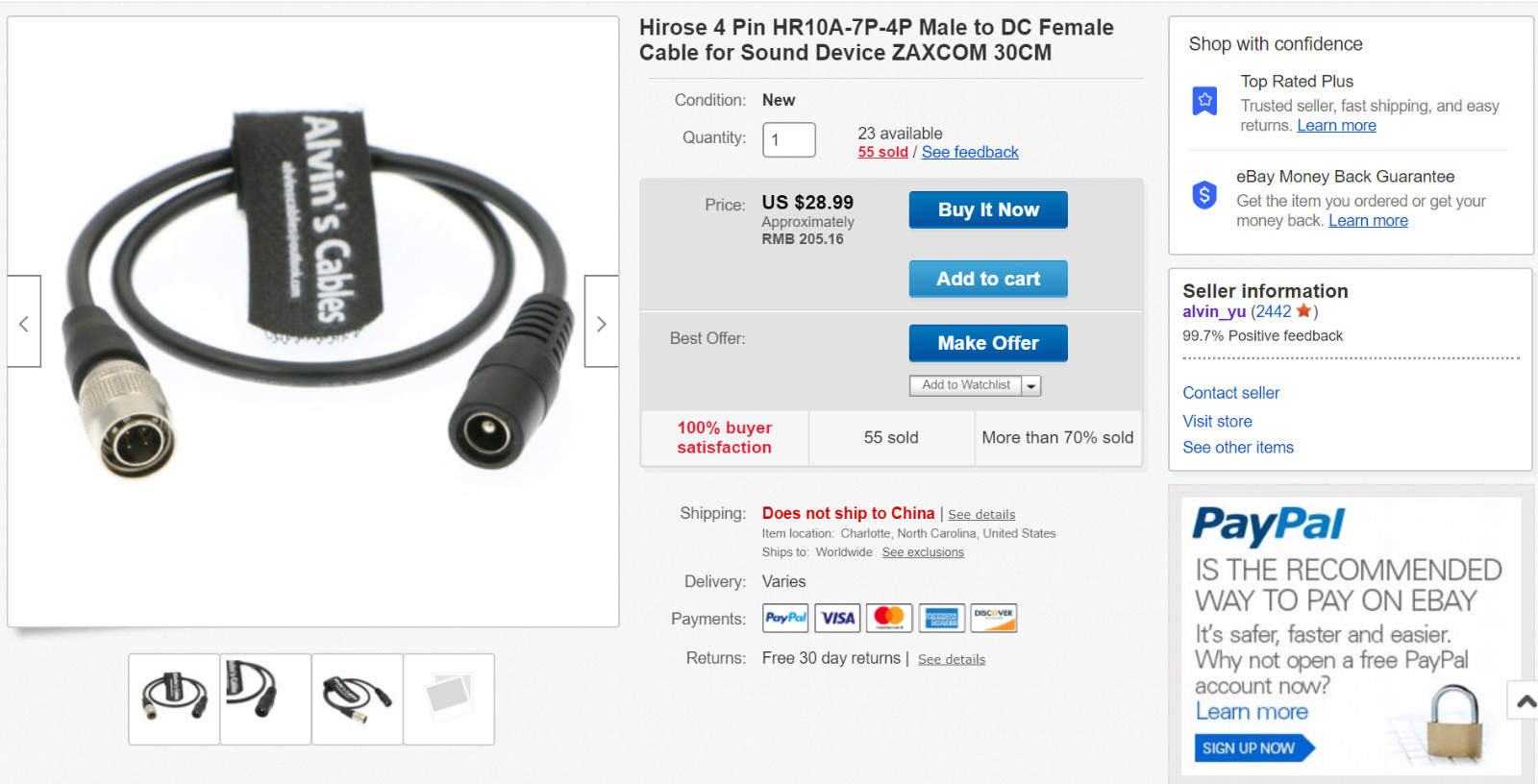This screenshot has width=1538, height=784.
Task: Select the third cable thumbnail
Action: [357, 699]
